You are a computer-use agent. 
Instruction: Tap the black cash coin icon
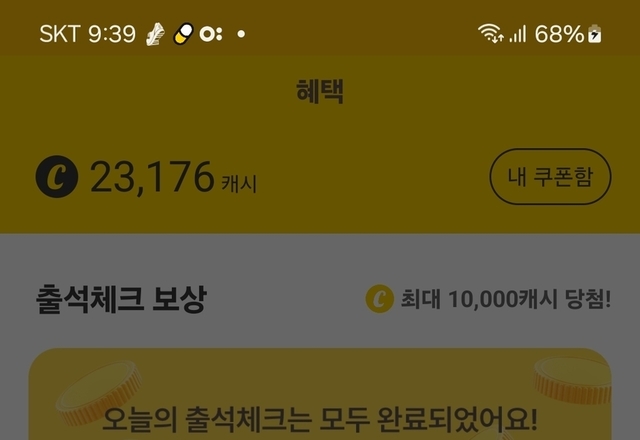[x=57, y=177]
